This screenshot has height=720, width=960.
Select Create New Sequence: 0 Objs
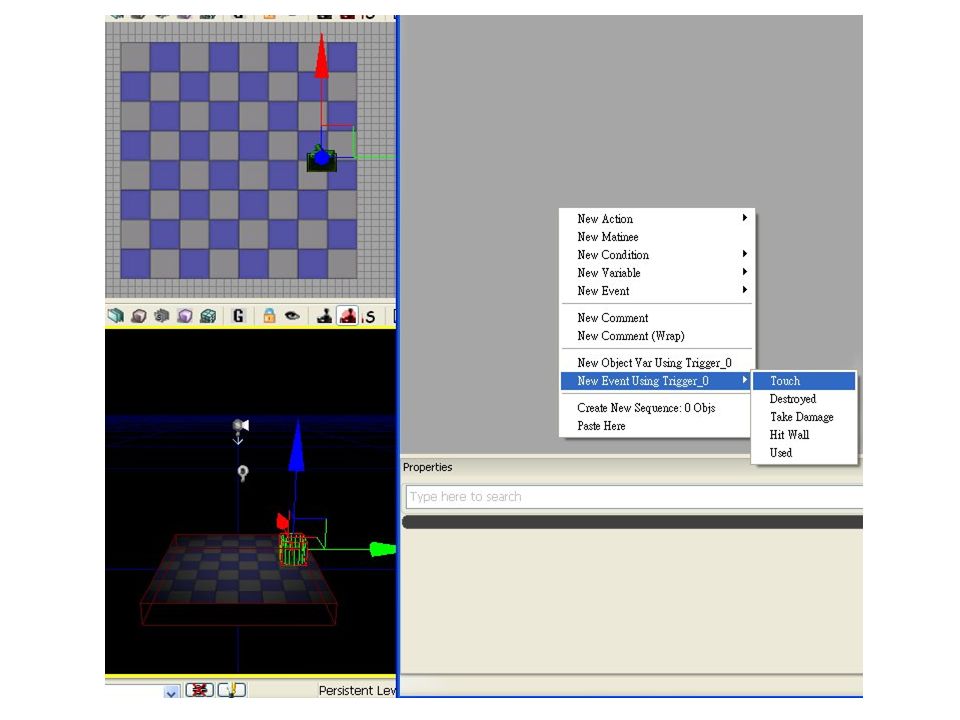(x=658, y=408)
